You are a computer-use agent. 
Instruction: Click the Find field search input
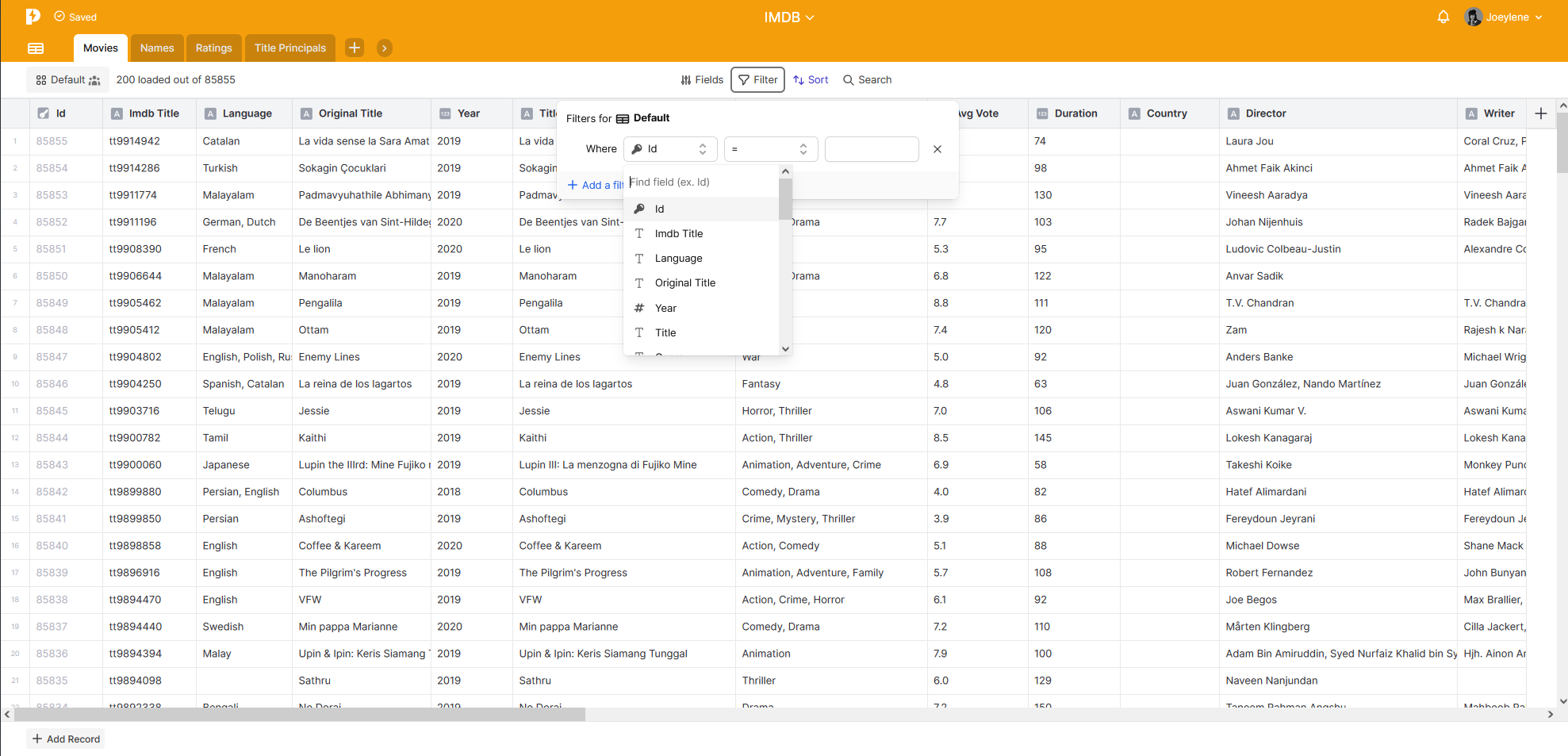(x=702, y=182)
